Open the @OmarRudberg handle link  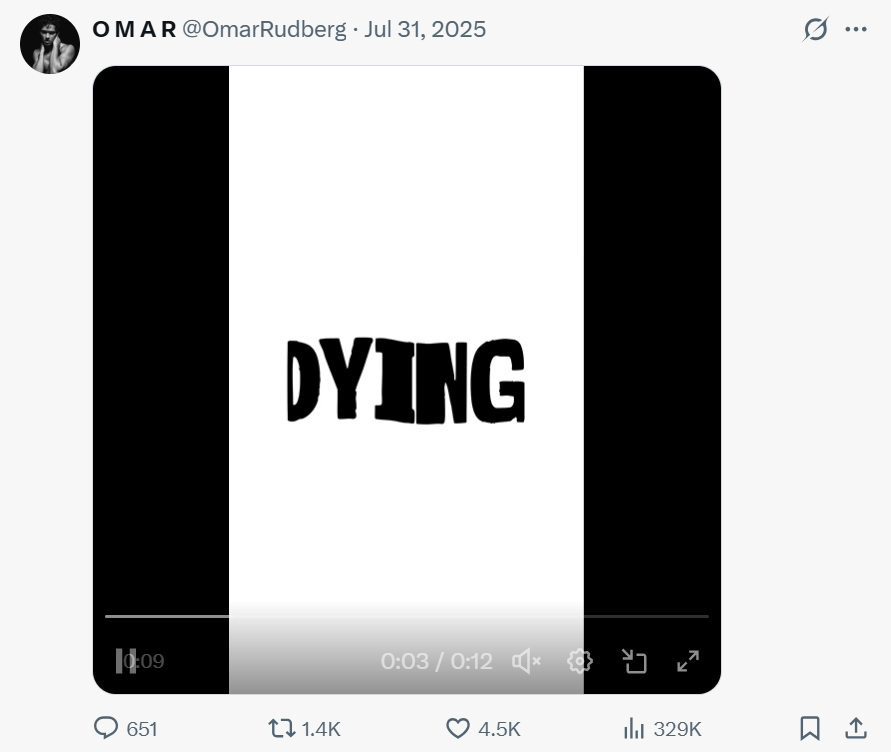pyautogui.click(x=264, y=30)
